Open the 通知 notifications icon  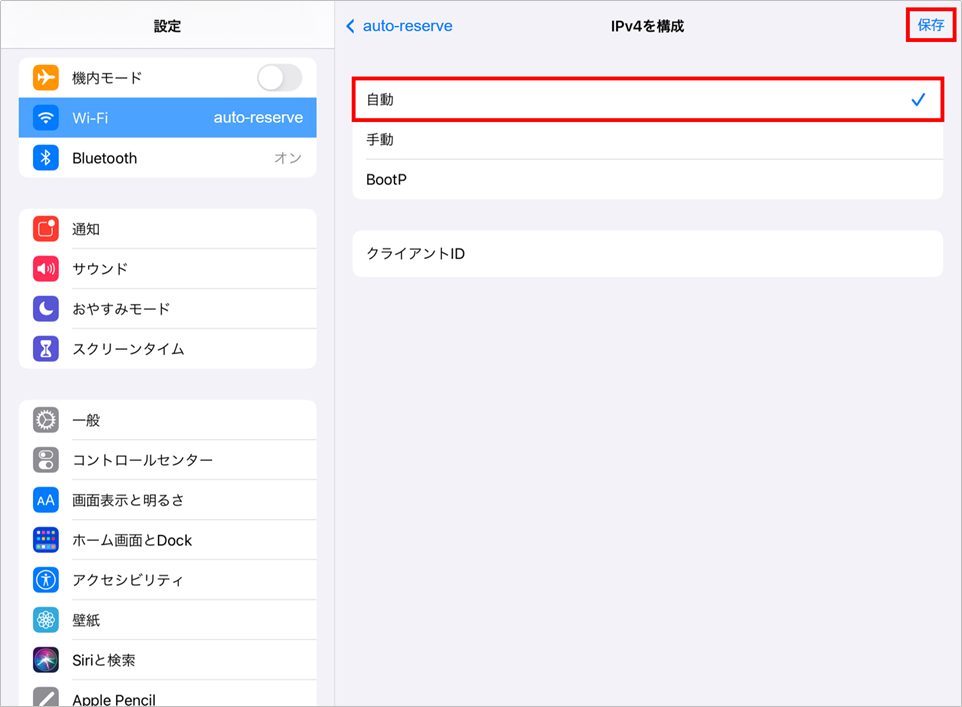[x=46, y=229]
